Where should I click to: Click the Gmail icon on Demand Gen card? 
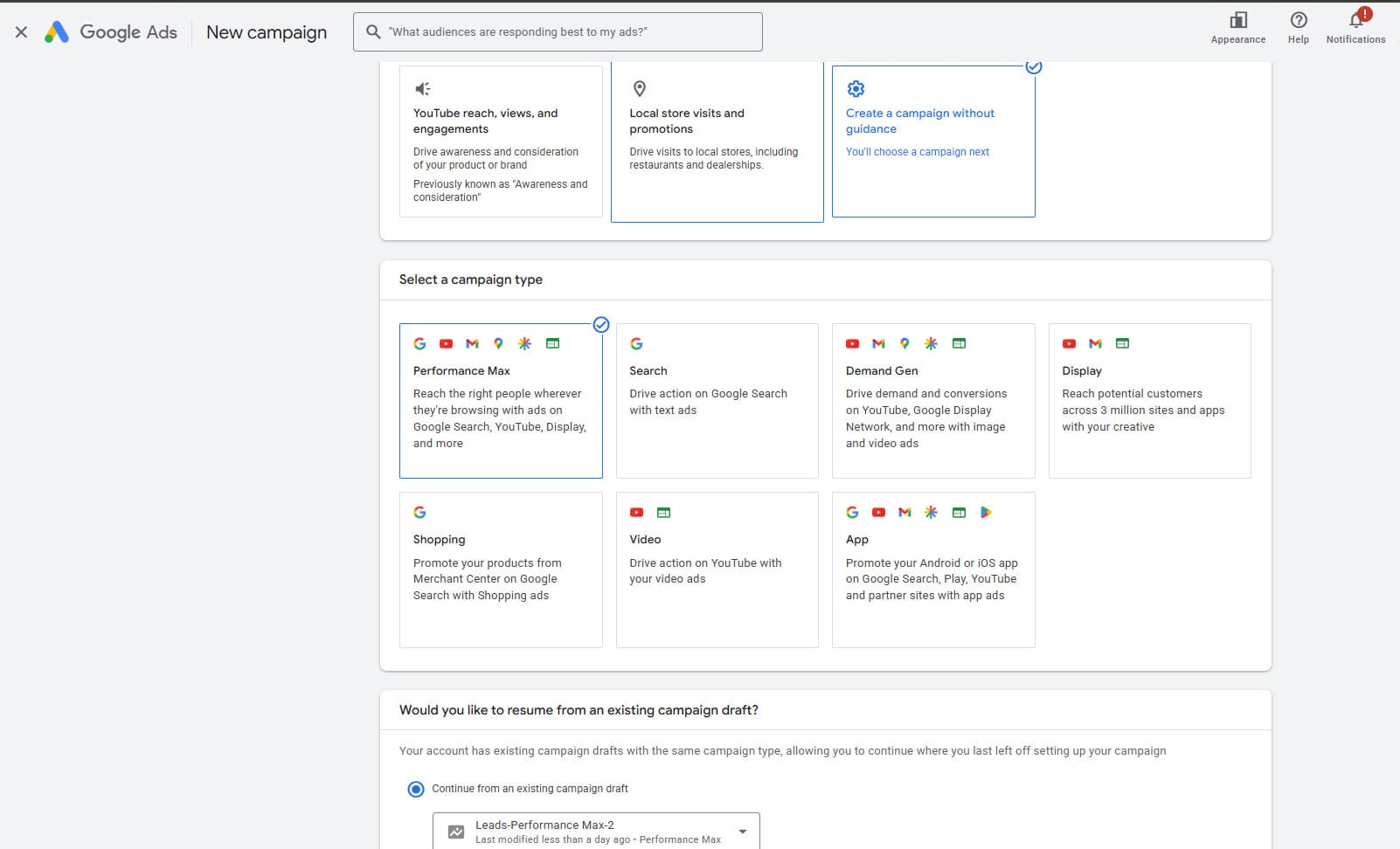click(878, 343)
